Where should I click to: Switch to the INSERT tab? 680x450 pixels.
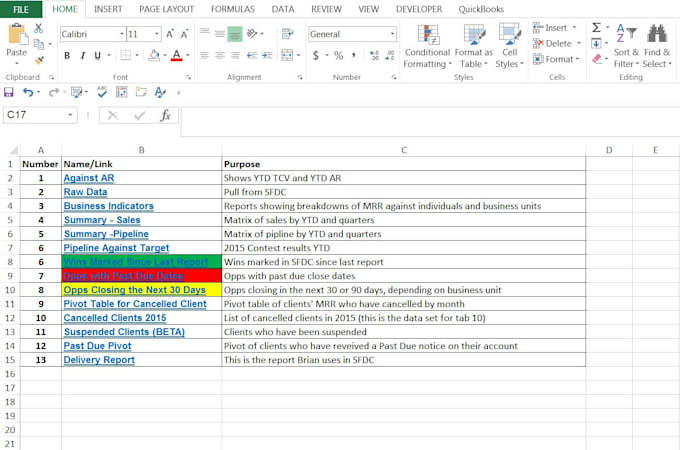pos(108,9)
